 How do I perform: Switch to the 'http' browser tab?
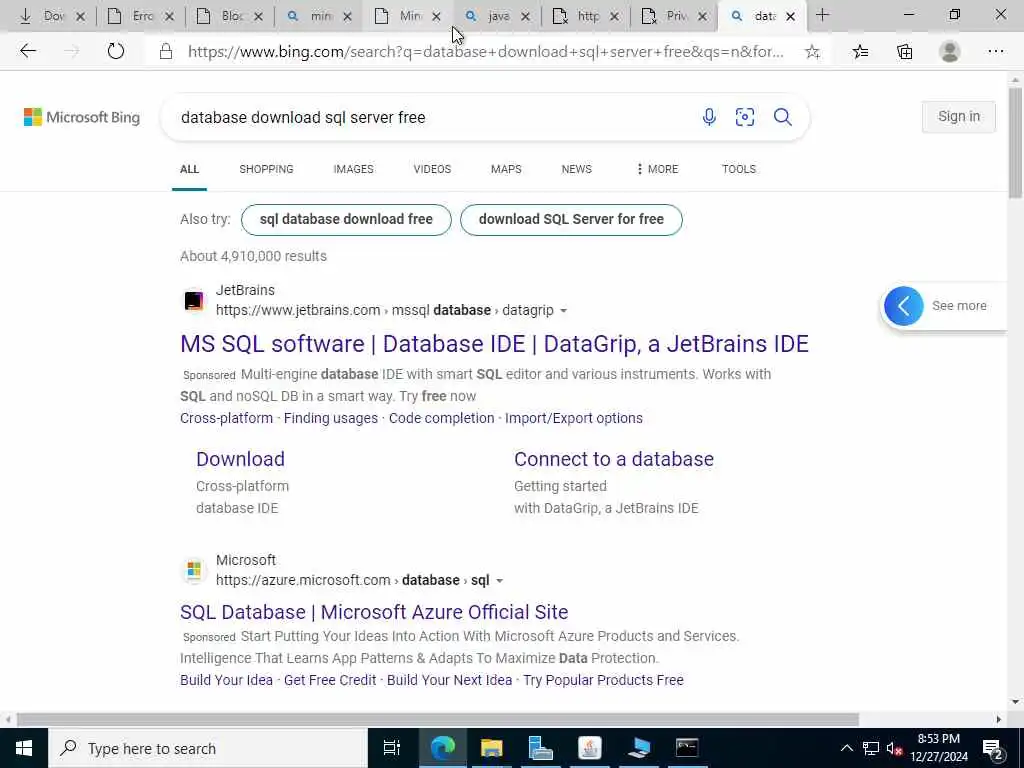[x=586, y=16]
